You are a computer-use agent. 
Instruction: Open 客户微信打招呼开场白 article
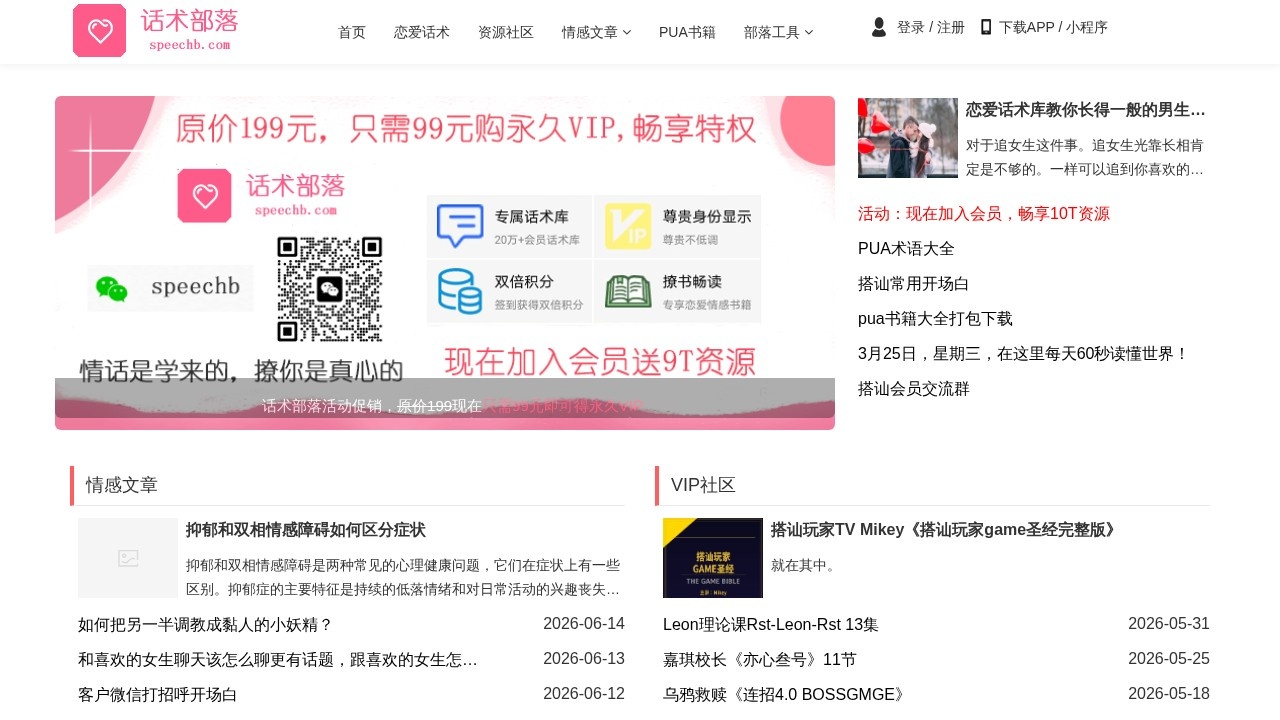click(157, 695)
